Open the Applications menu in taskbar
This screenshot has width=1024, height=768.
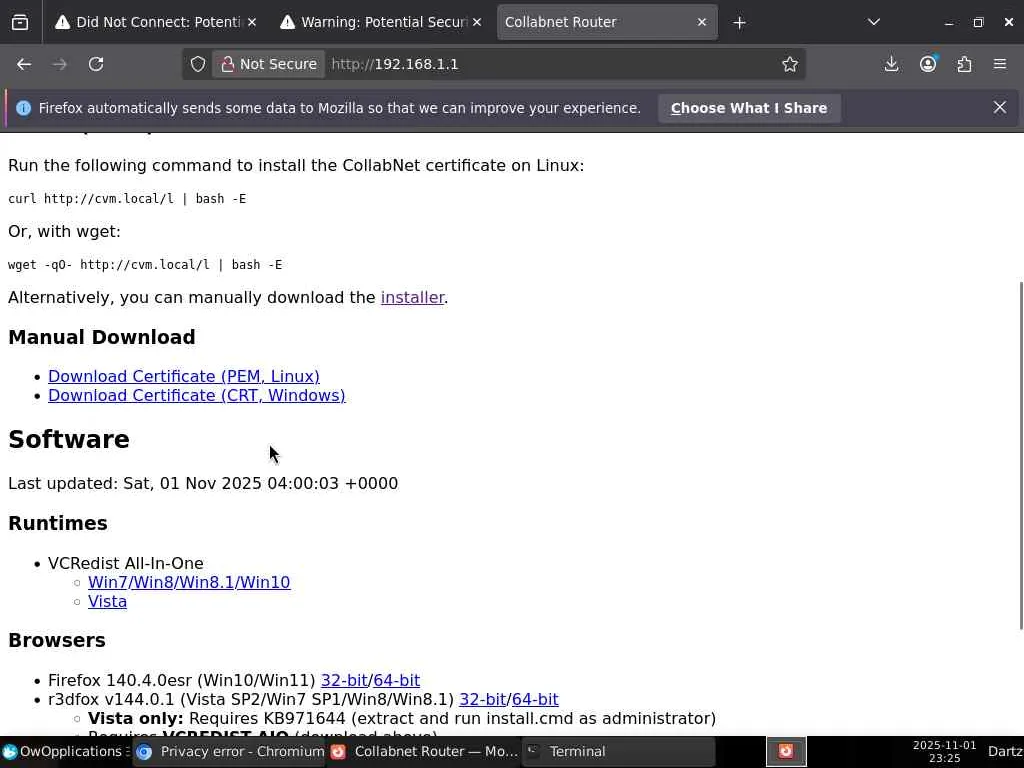pyautogui.click(x=65, y=752)
